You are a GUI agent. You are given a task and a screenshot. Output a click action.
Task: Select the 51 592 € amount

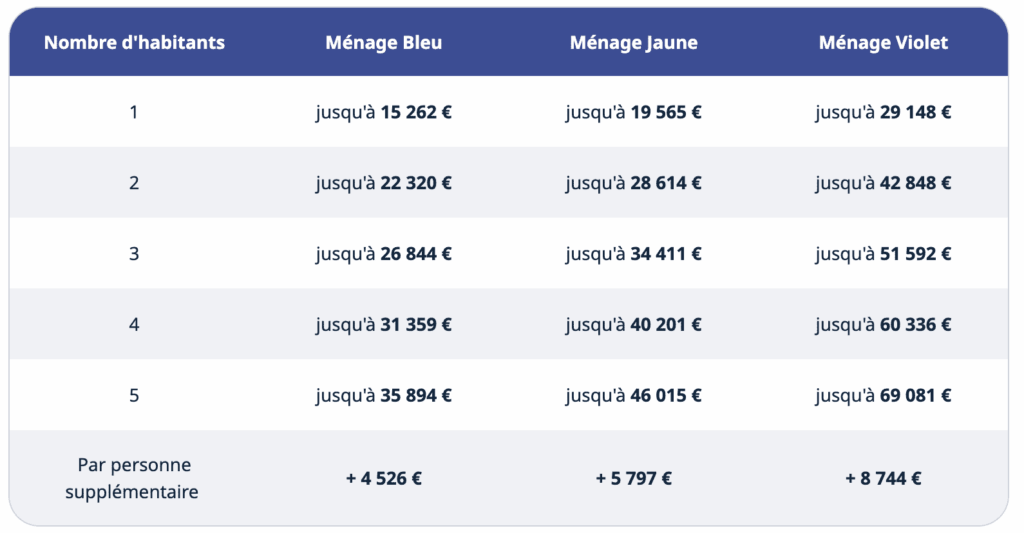(915, 254)
